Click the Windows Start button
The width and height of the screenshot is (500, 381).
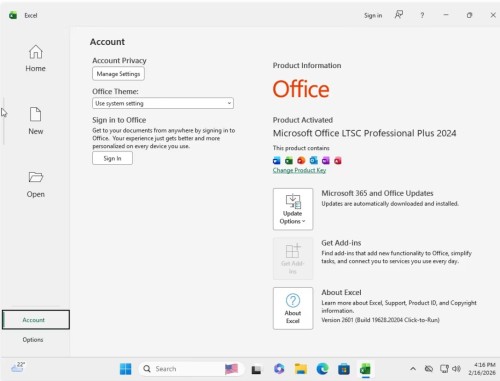click(x=126, y=369)
